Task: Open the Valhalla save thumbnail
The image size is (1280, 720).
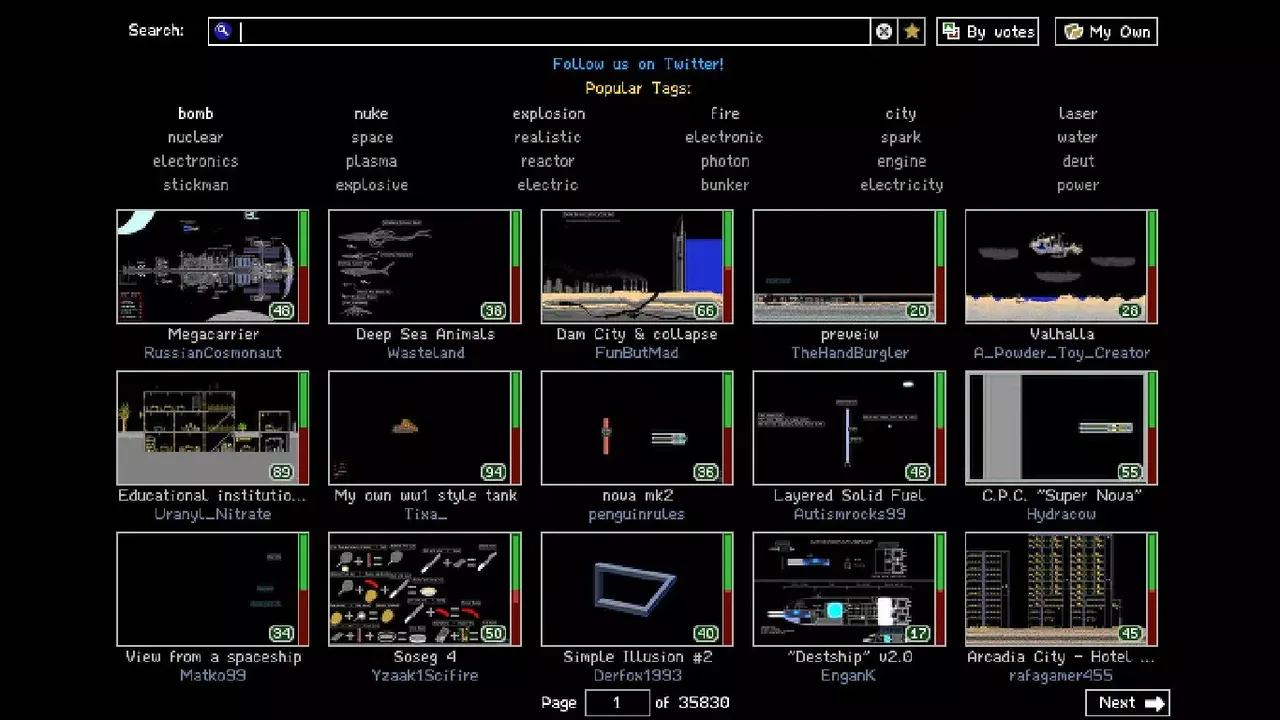Action: click(1055, 266)
